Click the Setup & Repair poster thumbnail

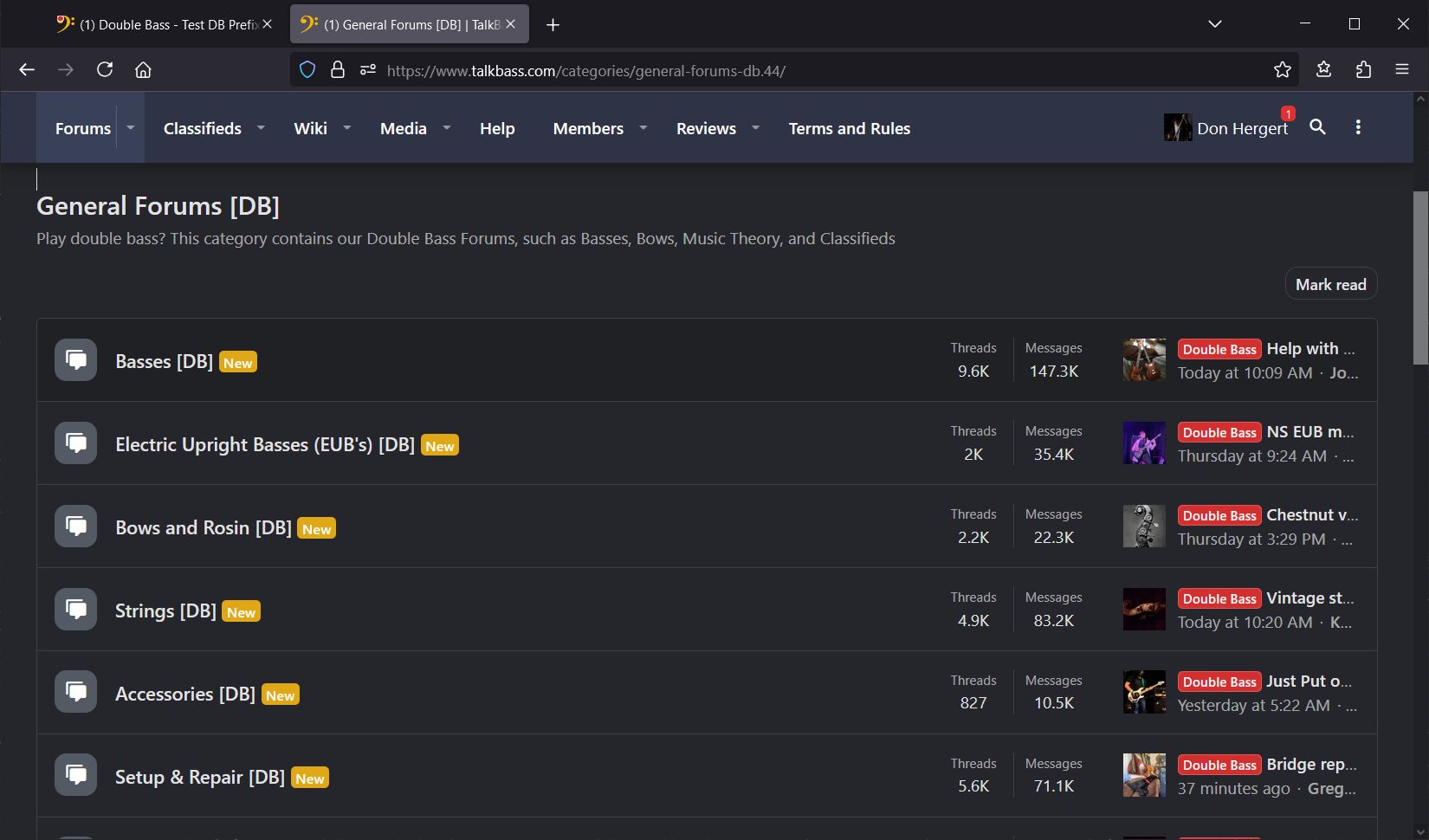coord(1144,775)
